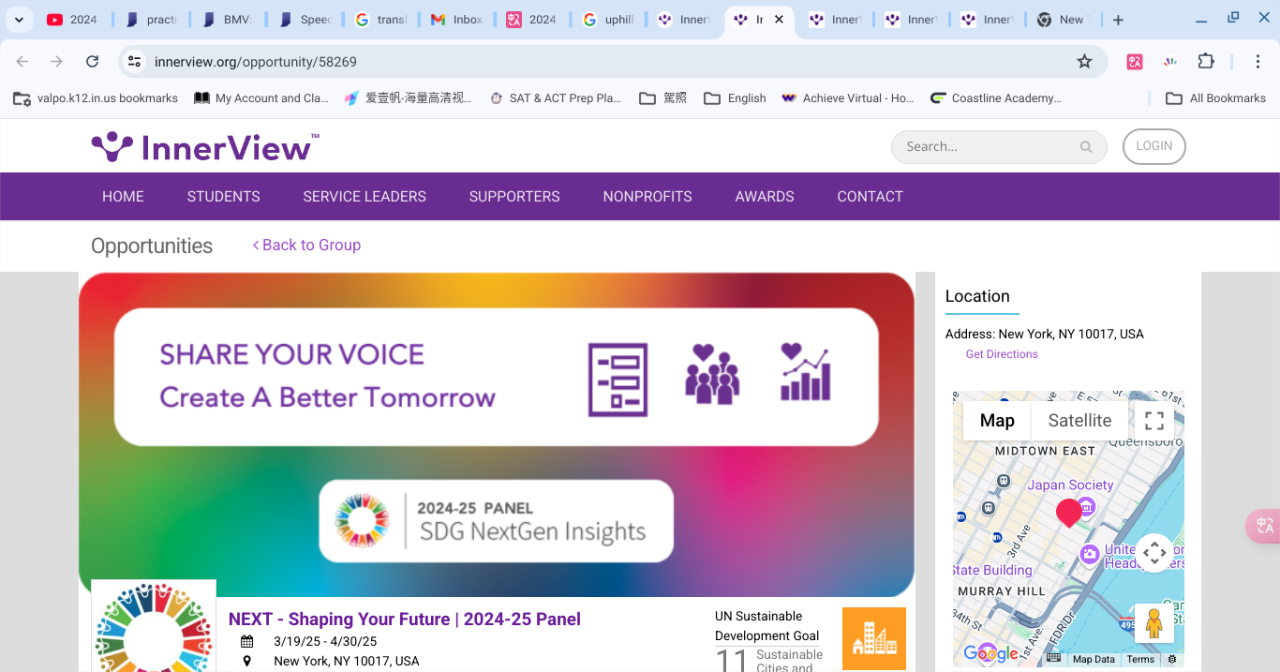Switch to the Gmail Inbox tab
The height and width of the screenshot is (672, 1280).
pyautogui.click(x=457, y=20)
